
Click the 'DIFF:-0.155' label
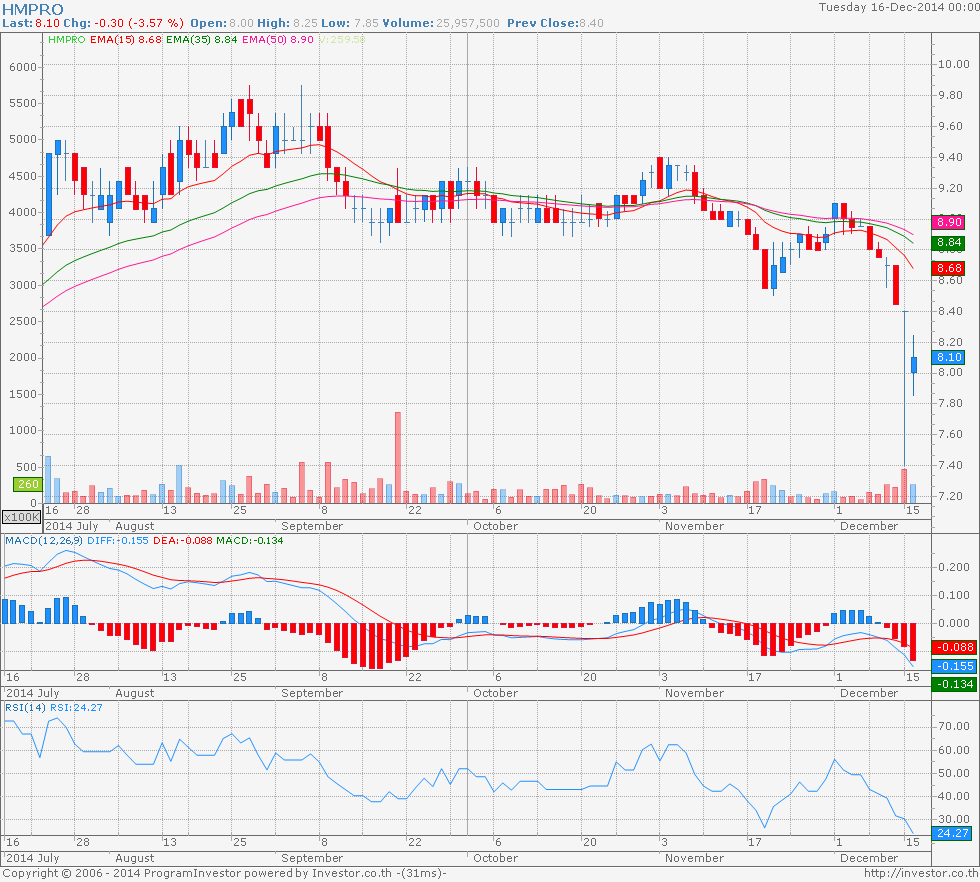pos(118,540)
